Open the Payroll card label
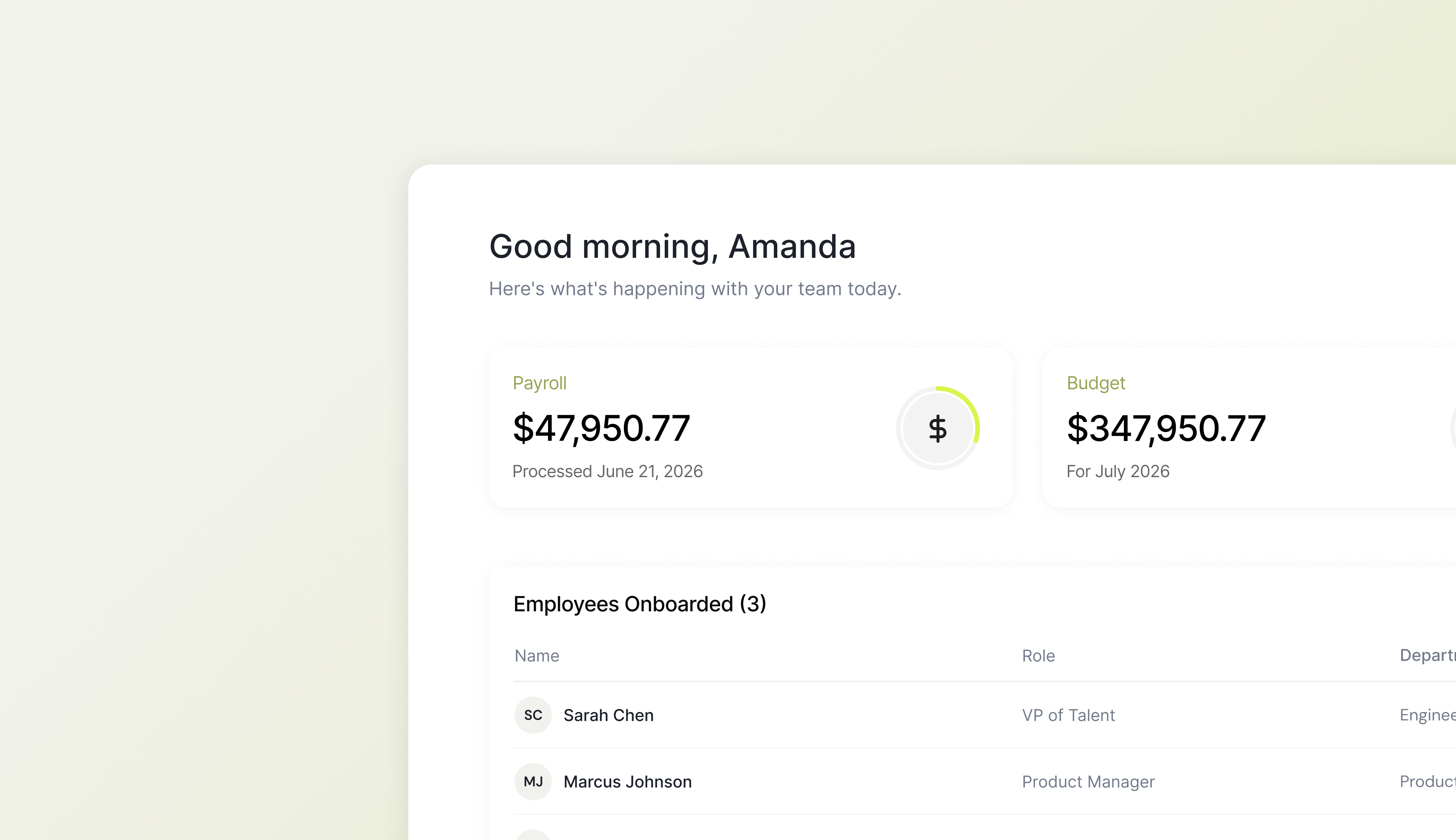Screen dimensions: 1456x840 [x=540, y=383]
